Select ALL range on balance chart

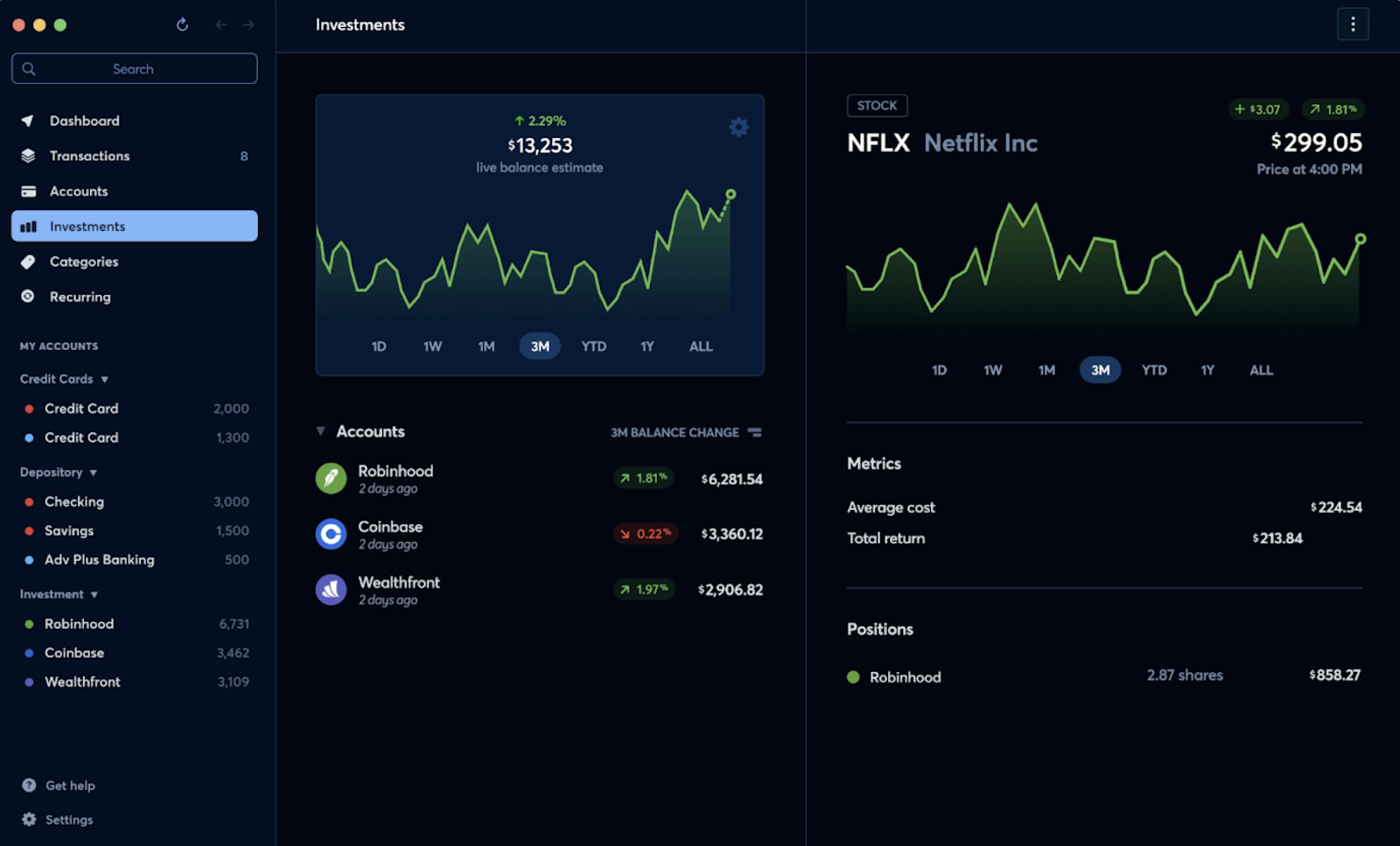click(701, 346)
